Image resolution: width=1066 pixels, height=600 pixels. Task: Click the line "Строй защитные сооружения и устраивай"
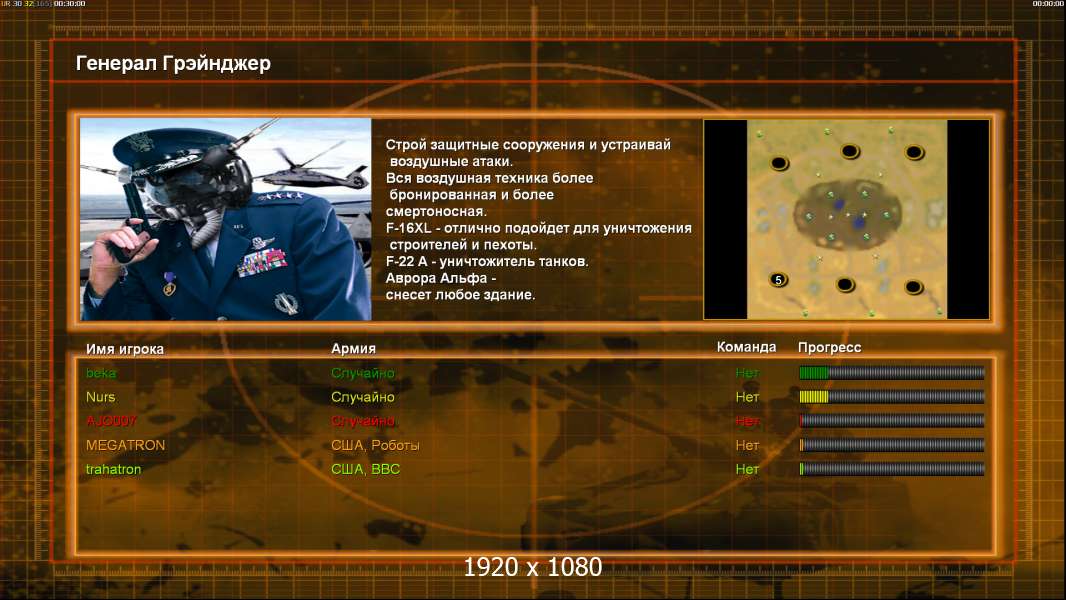528,145
